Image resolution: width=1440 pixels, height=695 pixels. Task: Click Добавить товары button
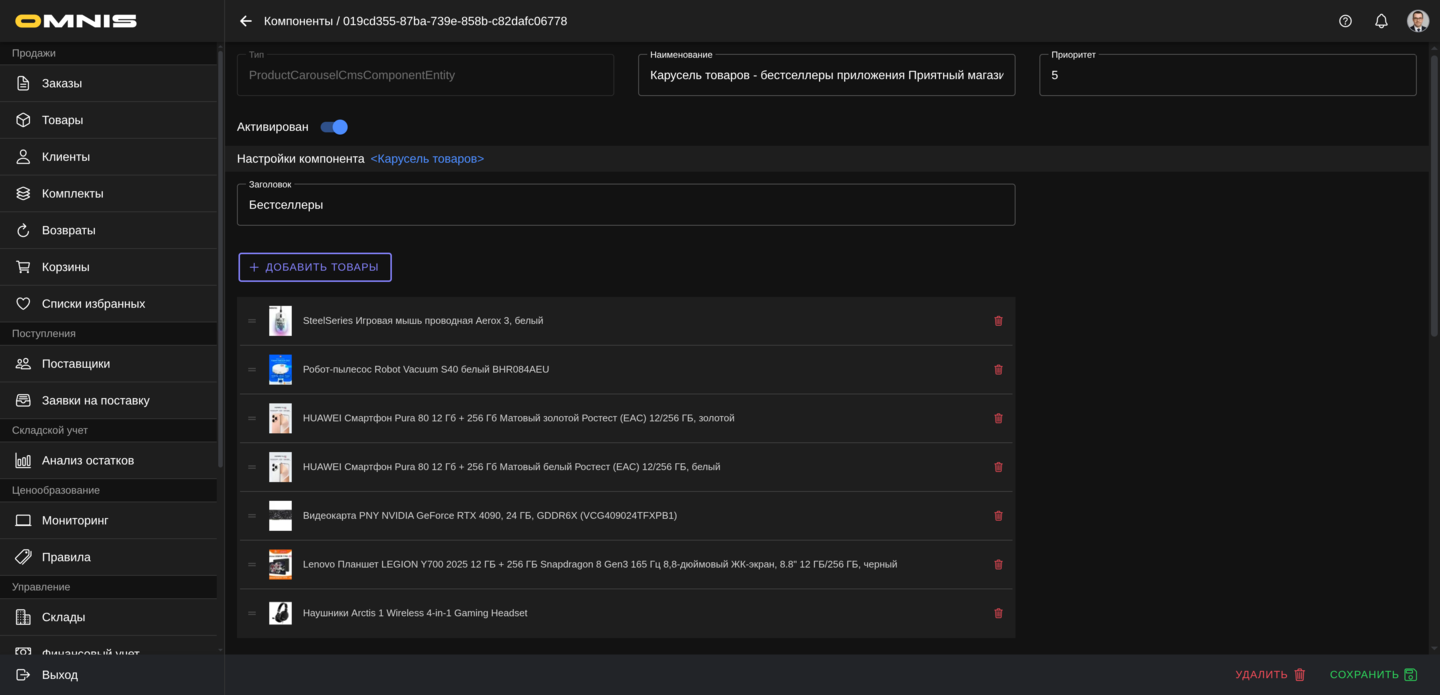click(x=314, y=267)
